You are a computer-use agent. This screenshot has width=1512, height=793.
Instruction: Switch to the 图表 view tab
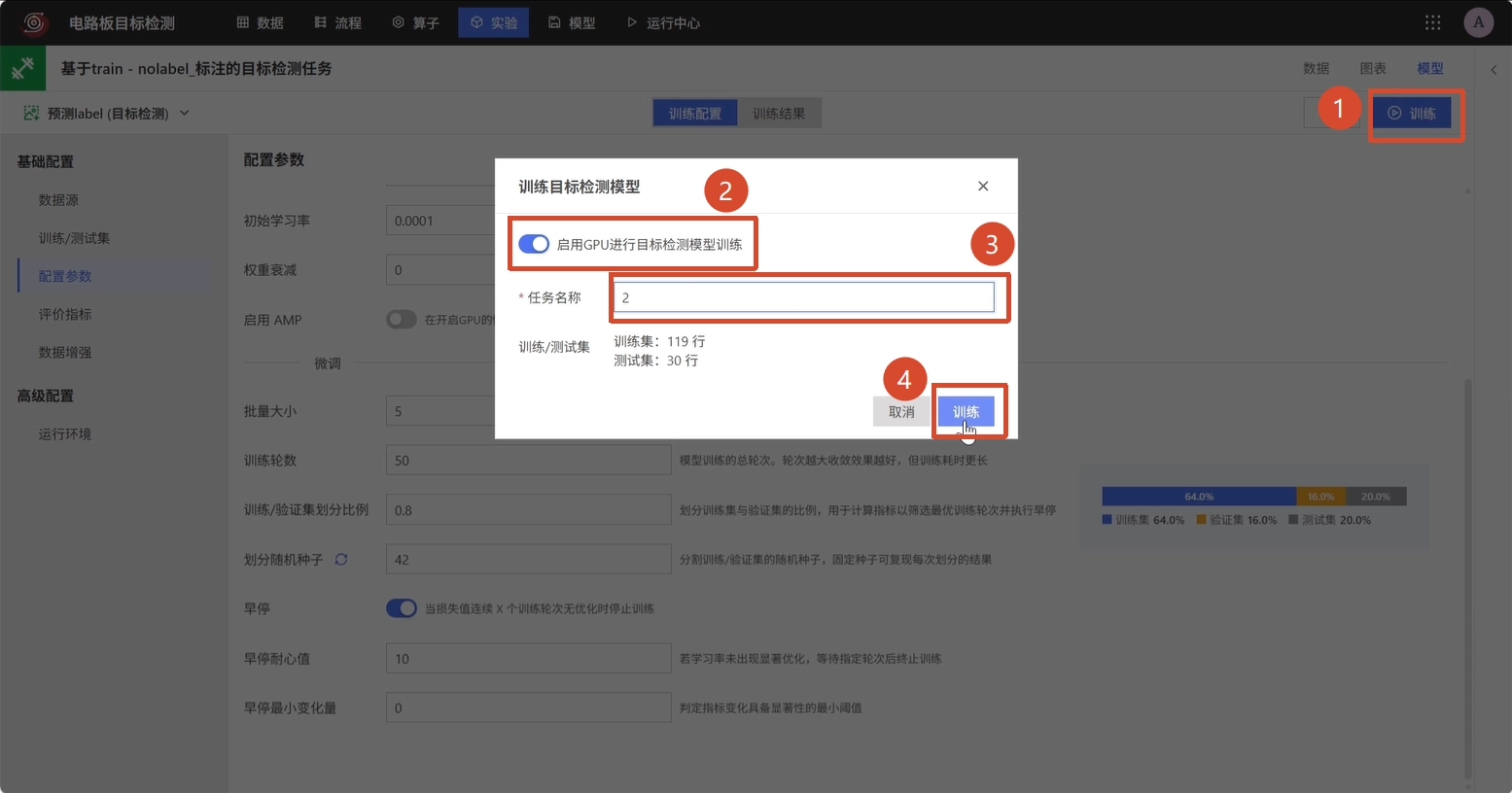(x=1373, y=68)
